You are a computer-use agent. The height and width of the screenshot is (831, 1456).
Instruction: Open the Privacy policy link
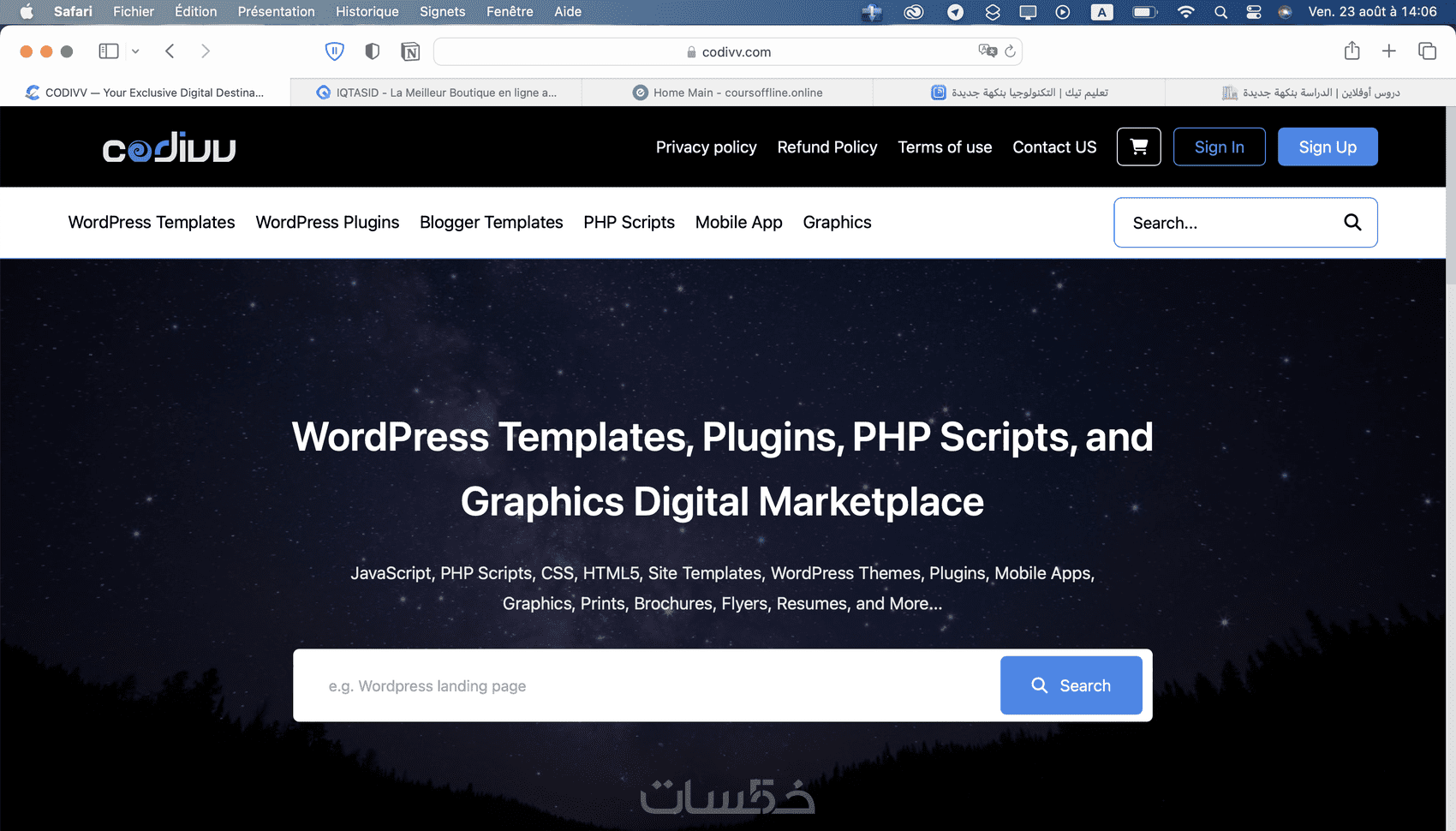707,147
